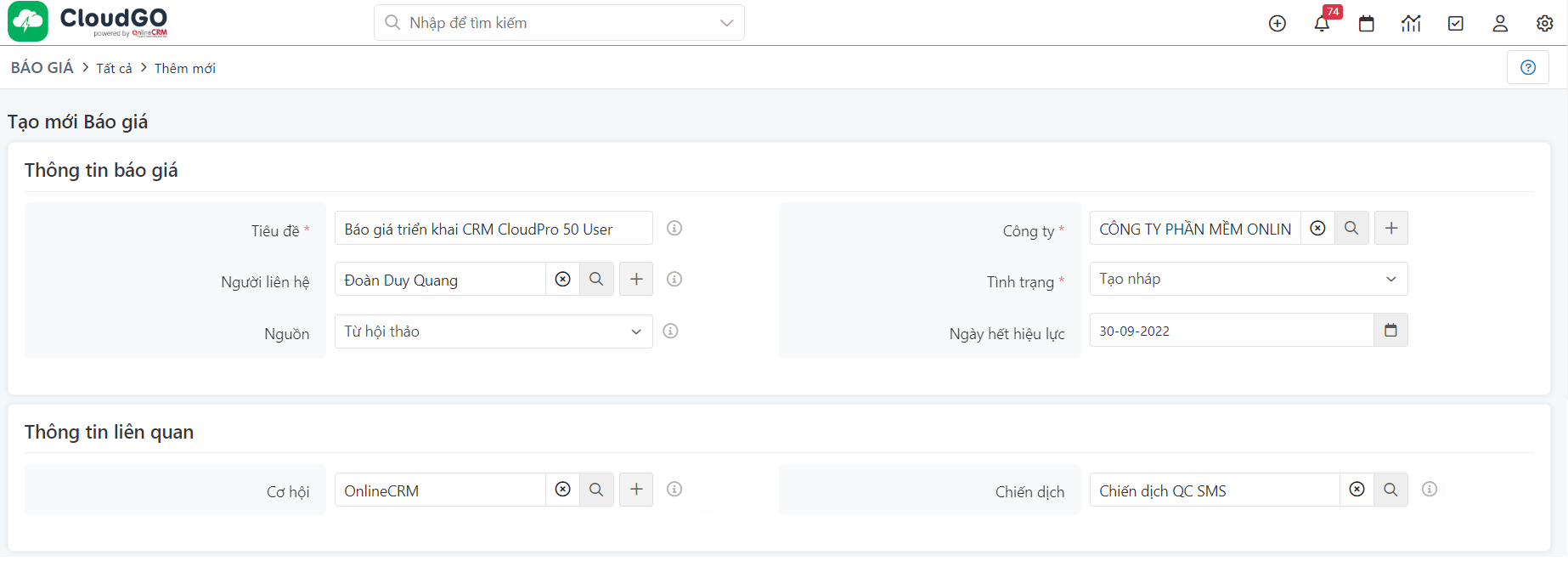
Task: Add a new company with plus button
Action: [x=1391, y=228]
